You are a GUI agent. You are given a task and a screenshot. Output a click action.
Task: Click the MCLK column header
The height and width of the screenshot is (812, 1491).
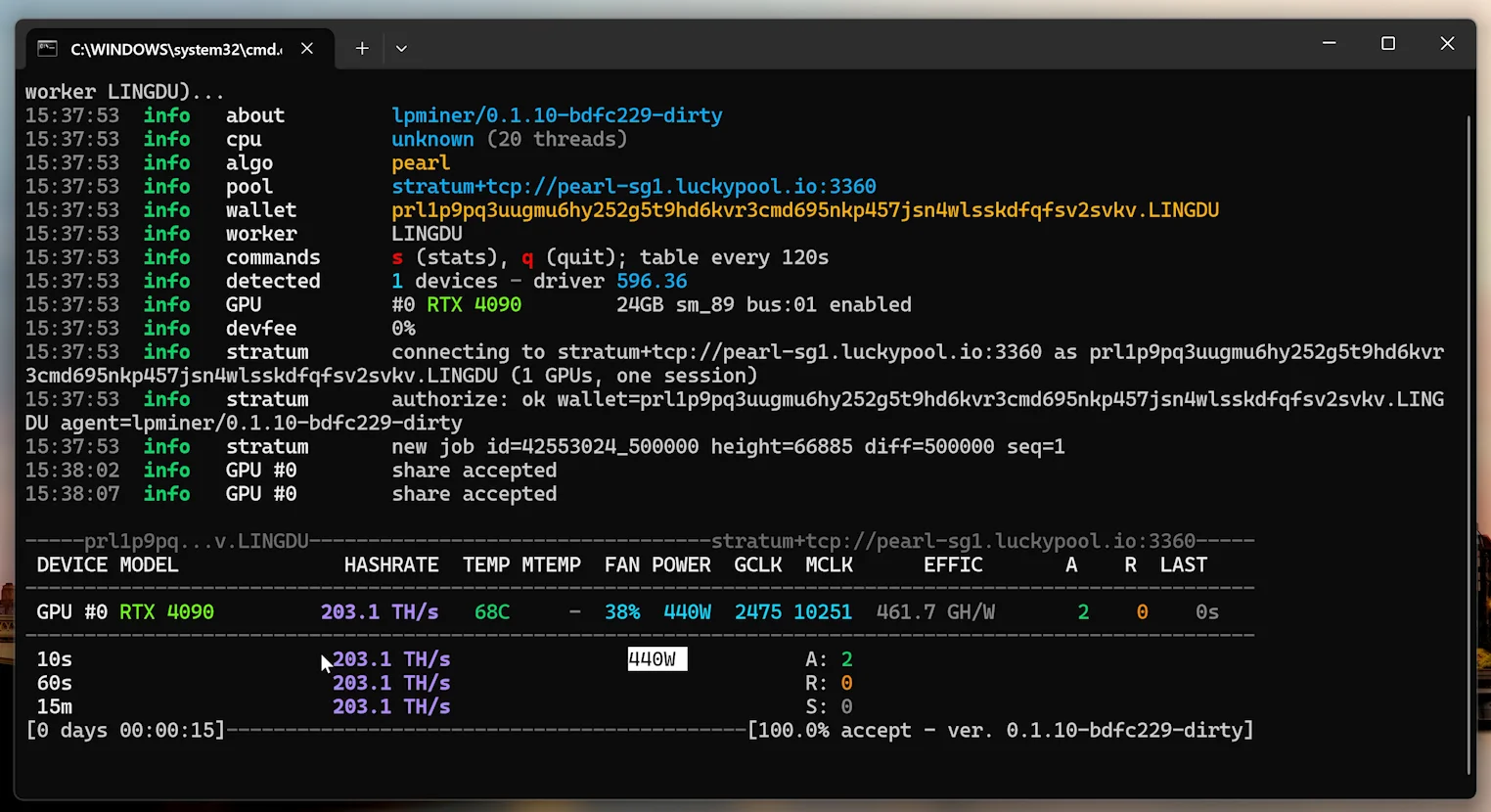[x=829, y=564]
